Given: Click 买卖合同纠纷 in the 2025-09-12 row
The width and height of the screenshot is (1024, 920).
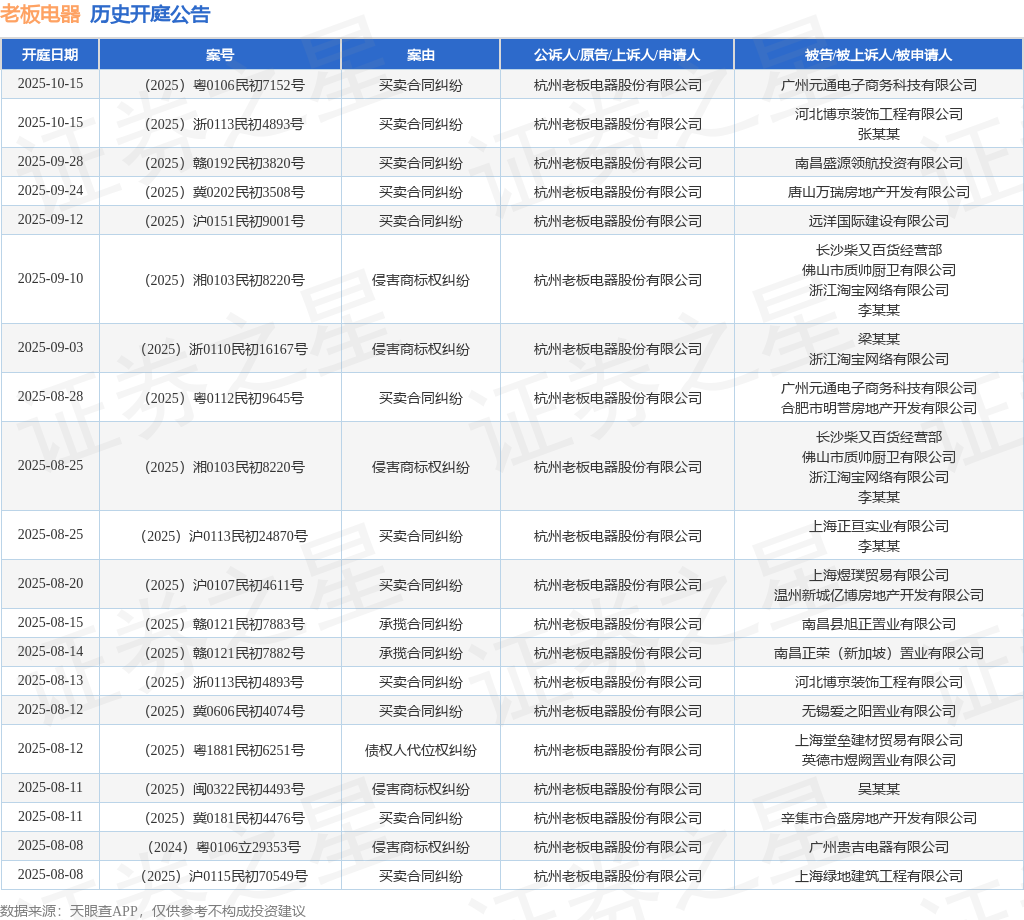Looking at the screenshot, I should point(421,221).
